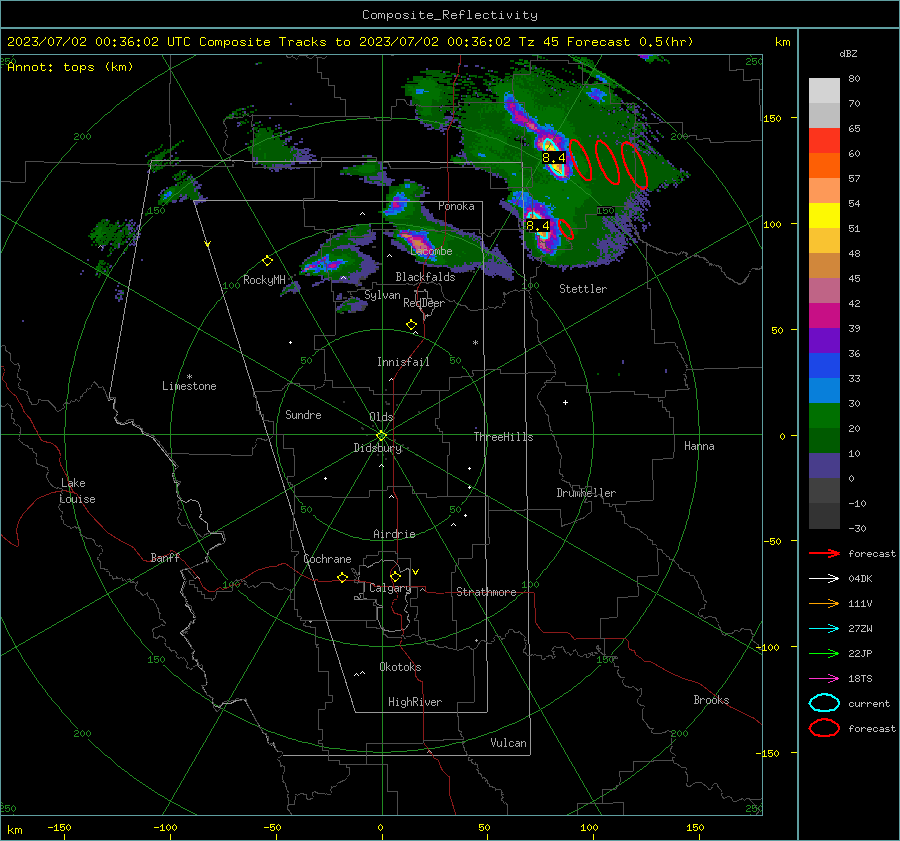The height and width of the screenshot is (841, 900).
Task: Click the Composite_Reflectivity title
Action: 450,15
